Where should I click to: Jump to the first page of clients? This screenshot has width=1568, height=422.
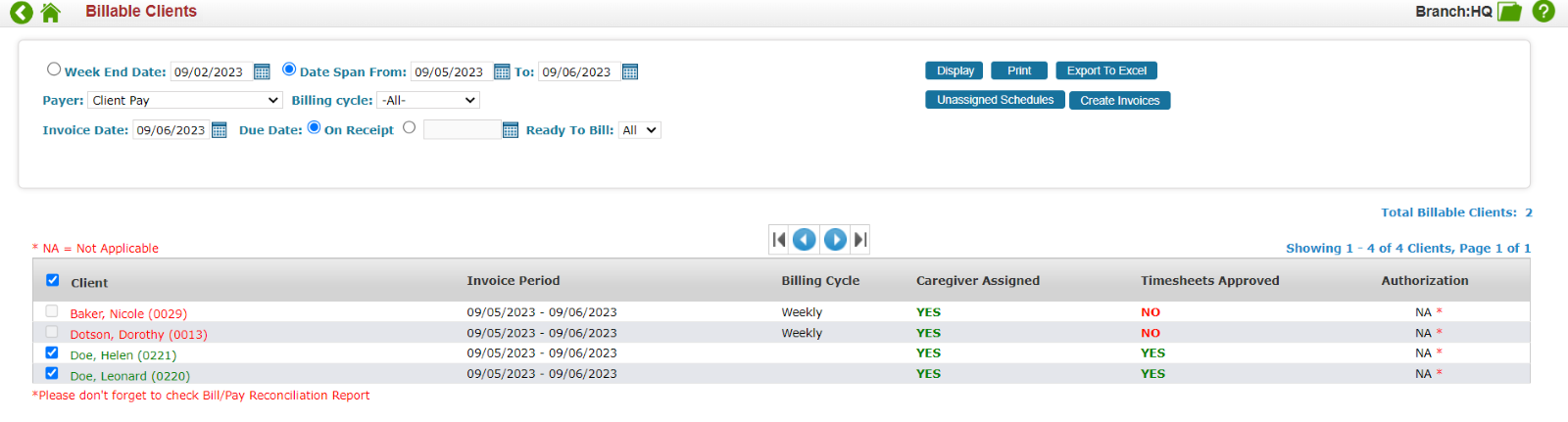(x=779, y=239)
